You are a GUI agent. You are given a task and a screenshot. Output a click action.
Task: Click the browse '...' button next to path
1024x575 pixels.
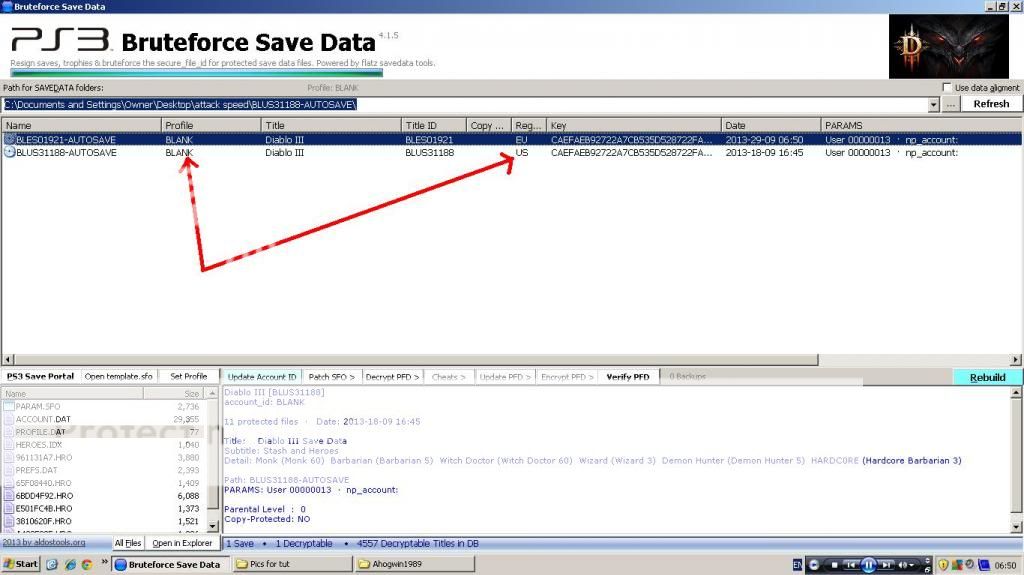[x=951, y=104]
